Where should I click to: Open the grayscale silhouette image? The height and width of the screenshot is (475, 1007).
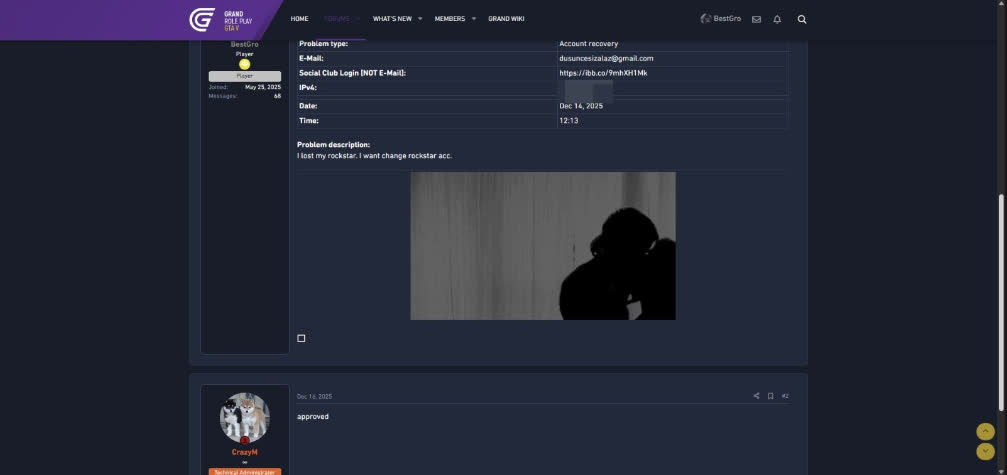(x=542, y=246)
